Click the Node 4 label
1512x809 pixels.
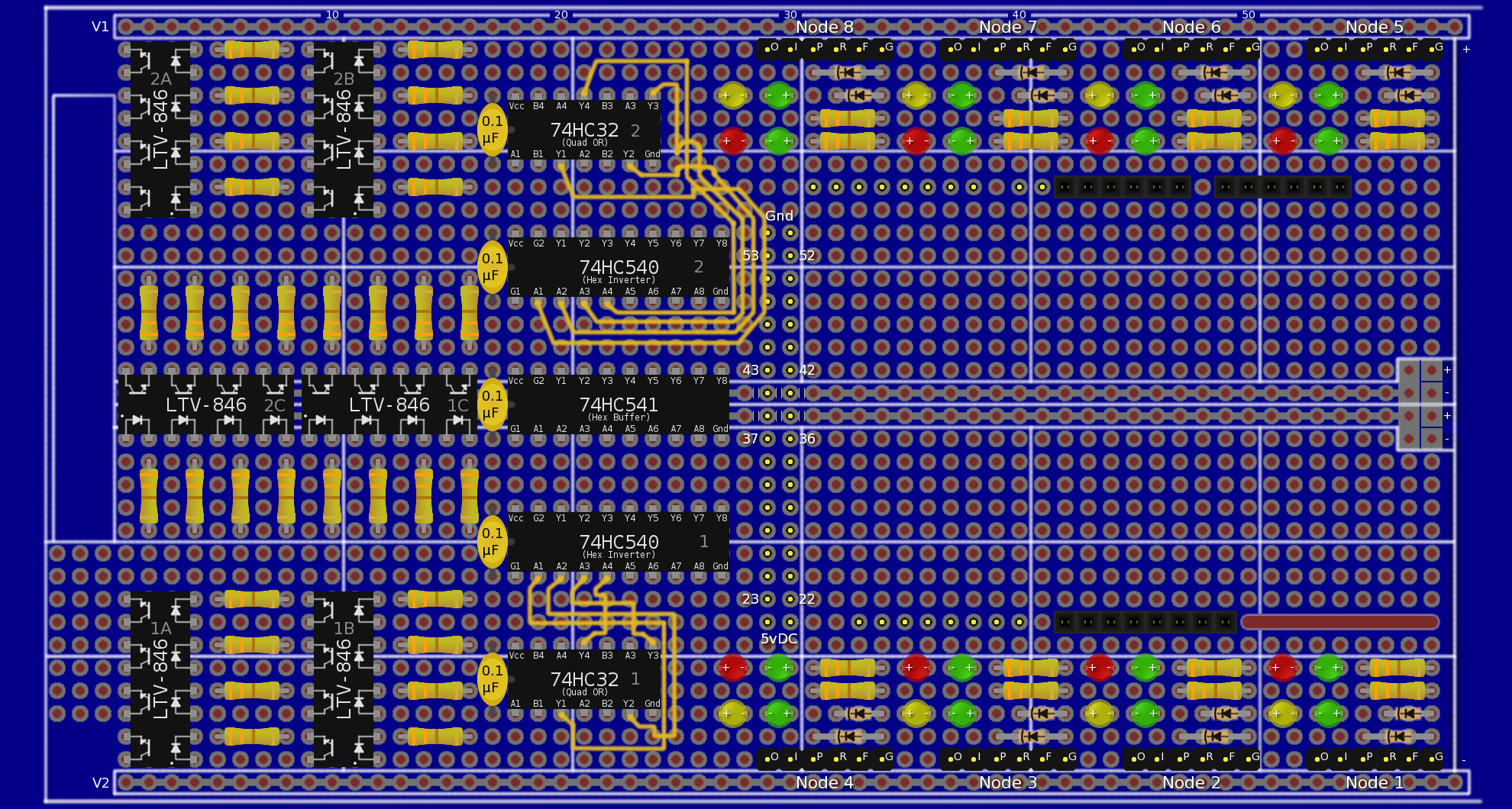[825, 782]
